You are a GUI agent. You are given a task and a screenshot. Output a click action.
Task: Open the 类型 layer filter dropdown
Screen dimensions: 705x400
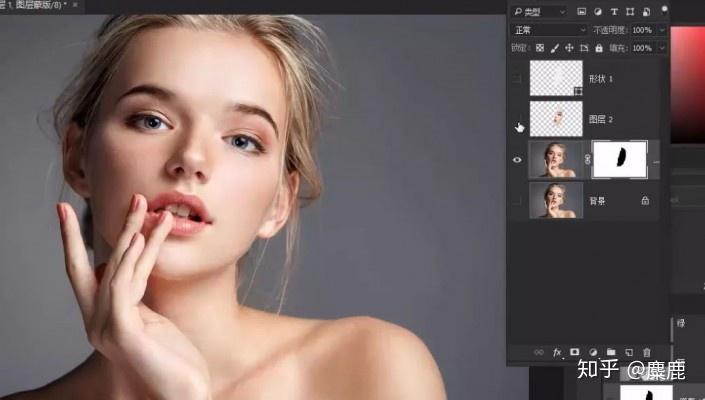540,12
